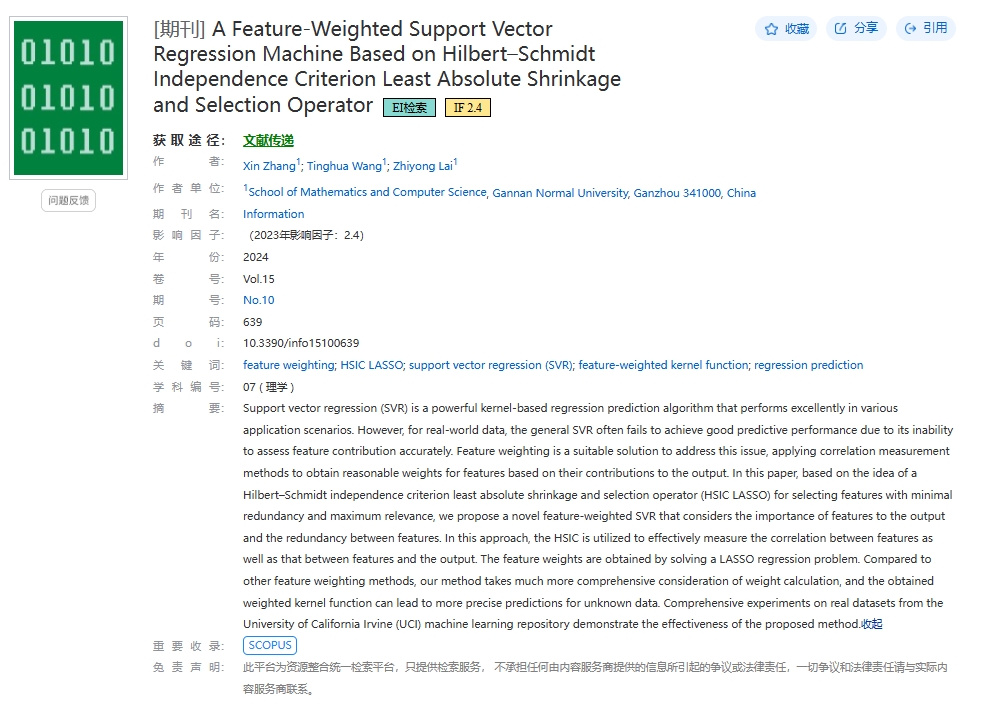
Task: Select the feature weighting keyword
Action: click(289, 365)
